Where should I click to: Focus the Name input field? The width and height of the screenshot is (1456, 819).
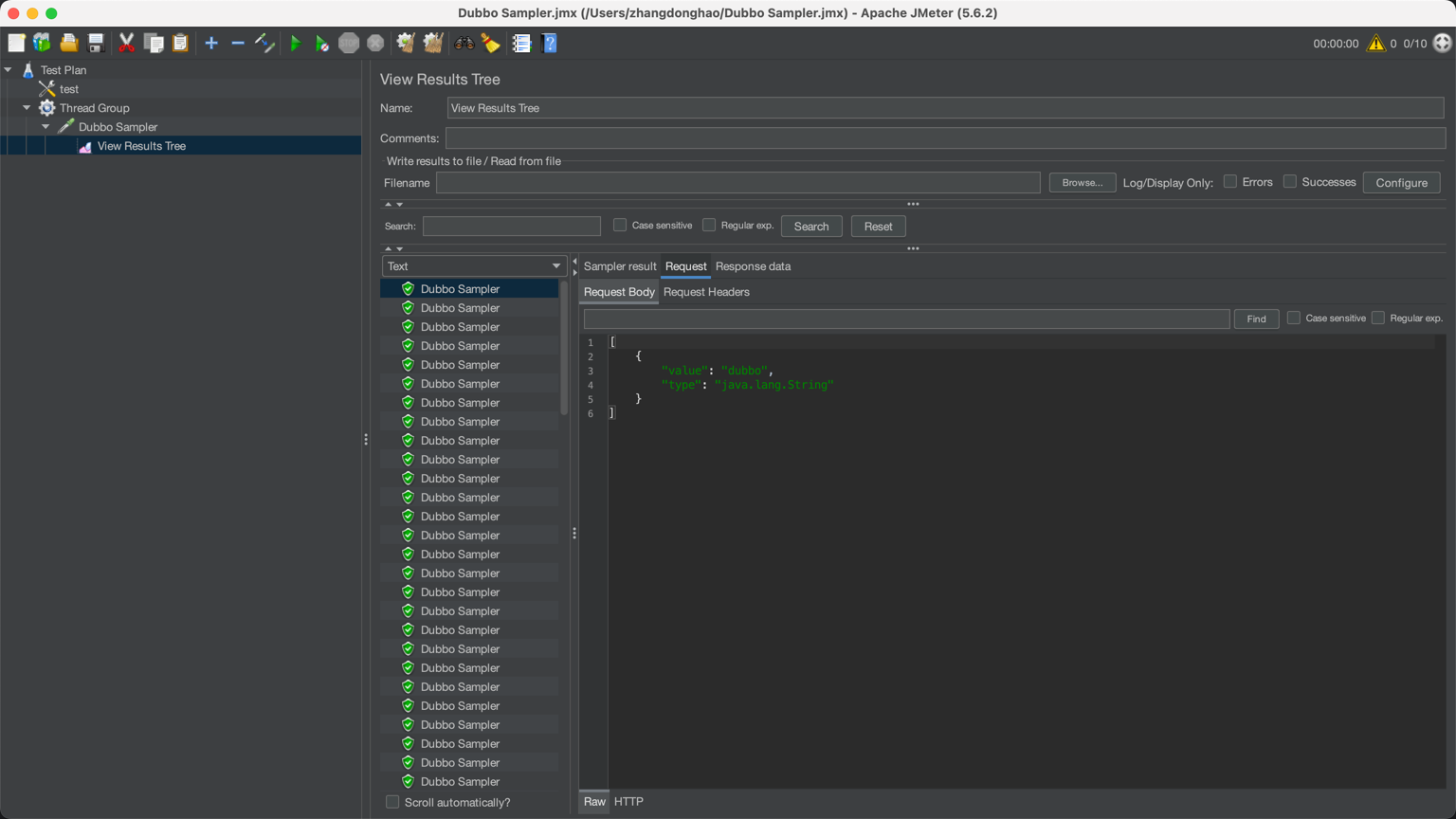pyautogui.click(x=945, y=108)
